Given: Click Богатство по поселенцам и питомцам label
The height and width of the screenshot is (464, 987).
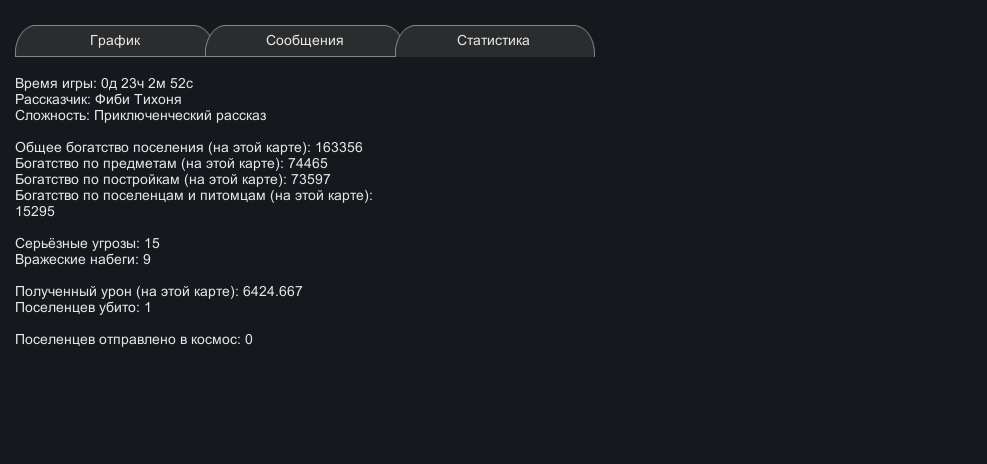Looking at the screenshot, I should pyautogui.click(x=193, y=196).
